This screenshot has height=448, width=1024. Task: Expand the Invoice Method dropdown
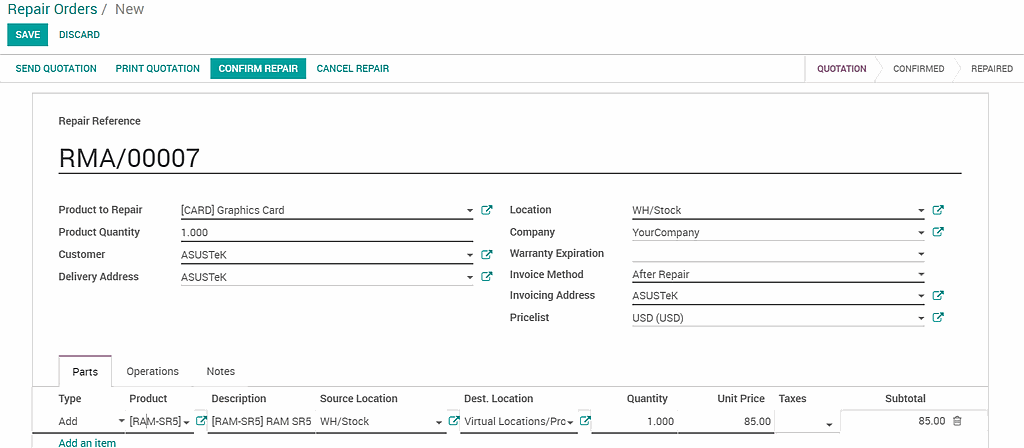pos(920,275)
